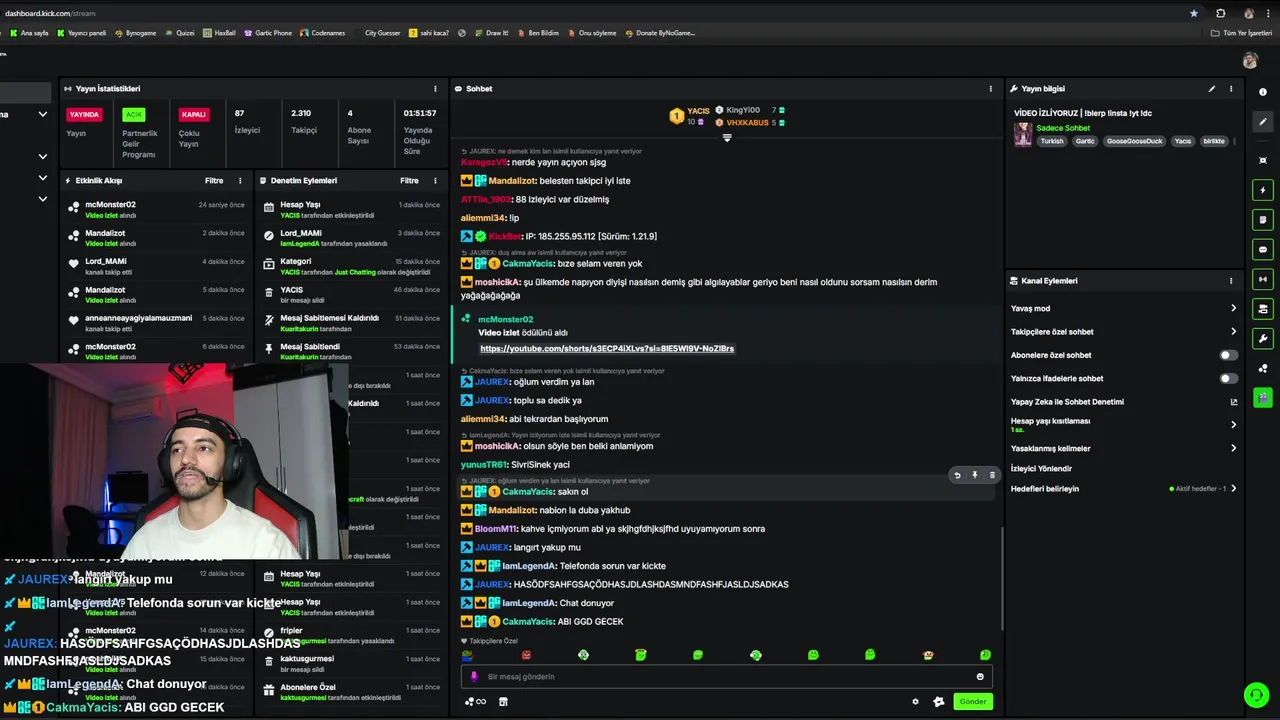Click the 2.310 Takipçi stat
The height and width of the screenshot is (720, 1280).
pyautogui.click(x=304, y=121)
